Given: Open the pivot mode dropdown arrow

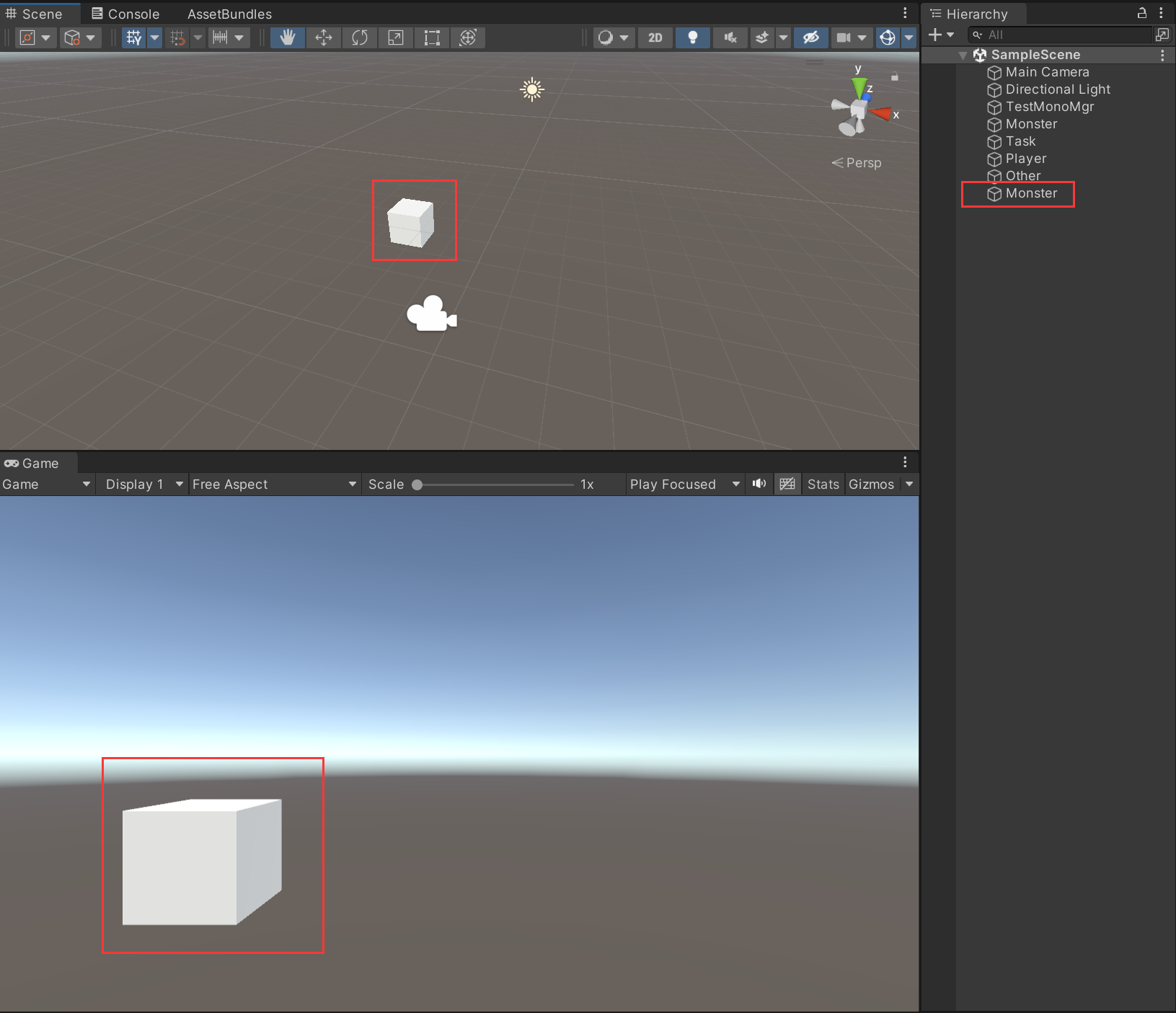Looking at the screenshot, I should 45,37.
